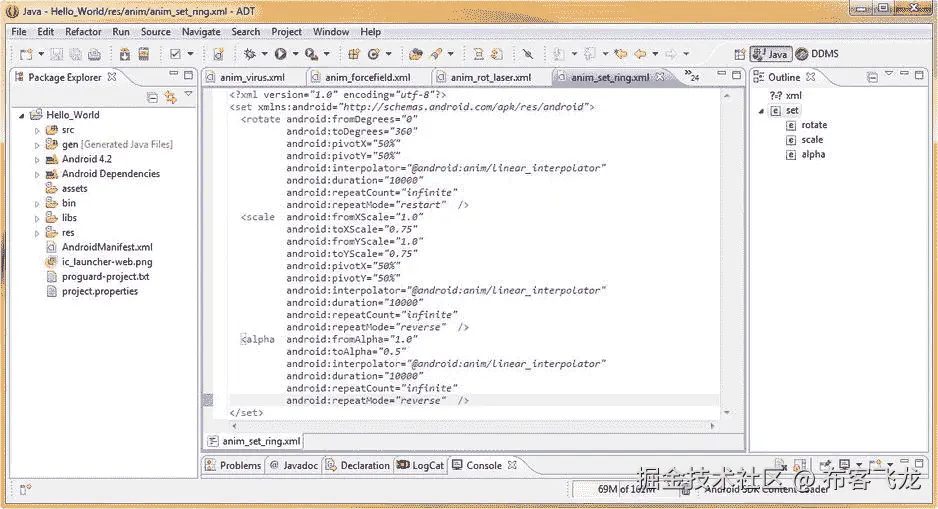Show the 24 hidden editor tabs list
The image size is (938, 509).
pos(692,77)
